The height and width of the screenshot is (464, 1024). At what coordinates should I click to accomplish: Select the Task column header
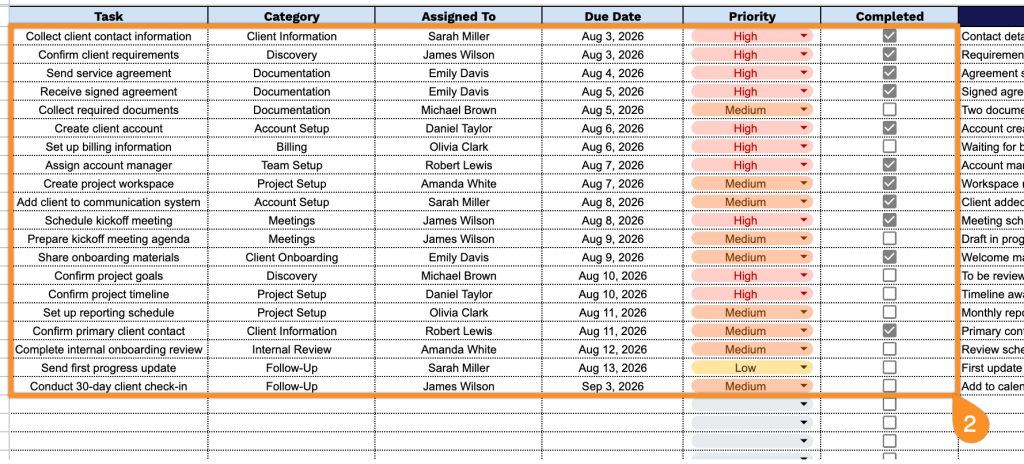pyautogui.click(x=108, y=16)
